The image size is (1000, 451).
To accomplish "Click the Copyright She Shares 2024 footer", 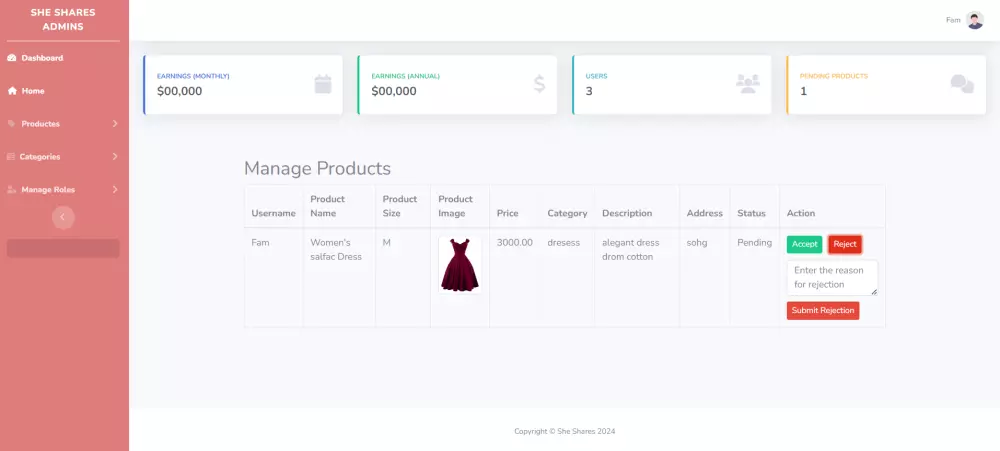I will 564,431.
